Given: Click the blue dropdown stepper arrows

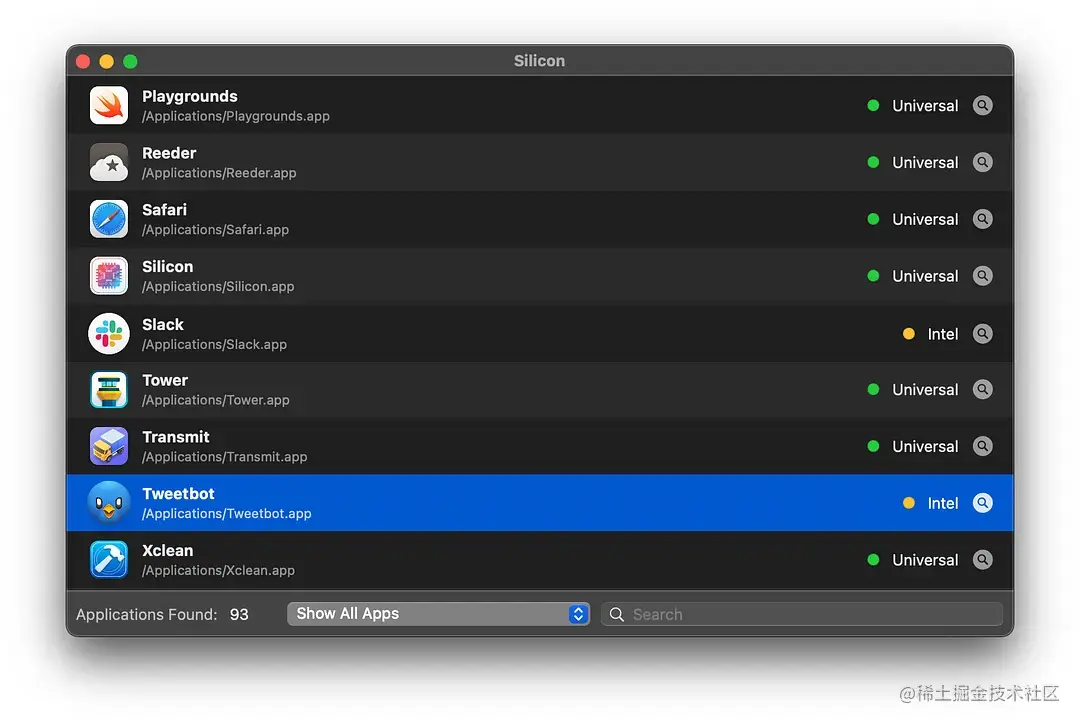Looking at the screenshot, I should [x=579, y=614].
